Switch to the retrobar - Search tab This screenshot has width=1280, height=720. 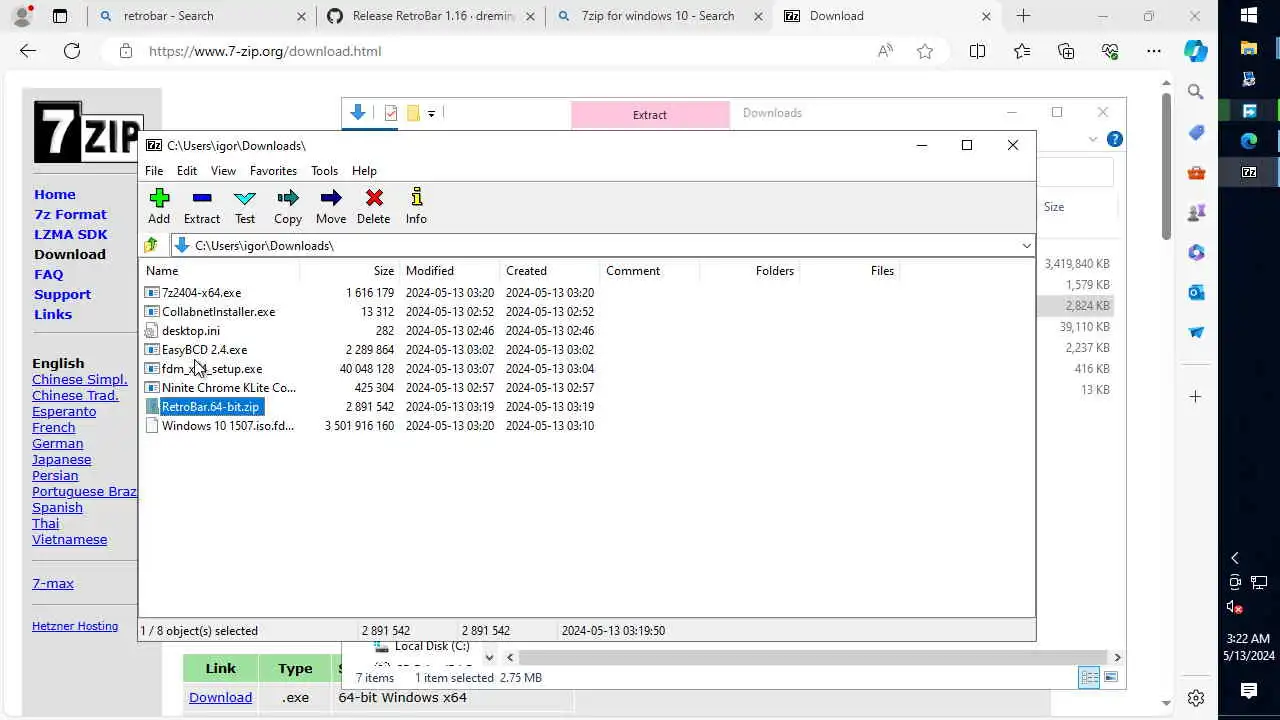202,16
